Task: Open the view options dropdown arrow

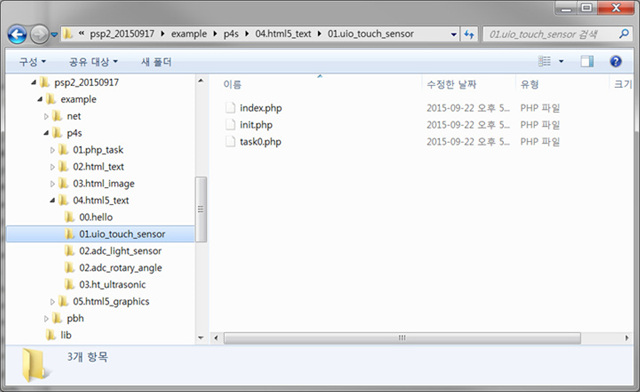Action: [561, 61]
